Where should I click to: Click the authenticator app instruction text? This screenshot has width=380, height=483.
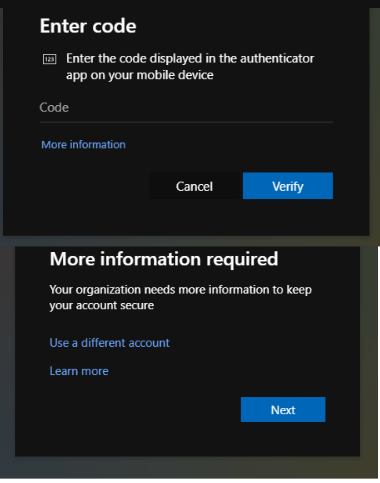tap(190, 67)
